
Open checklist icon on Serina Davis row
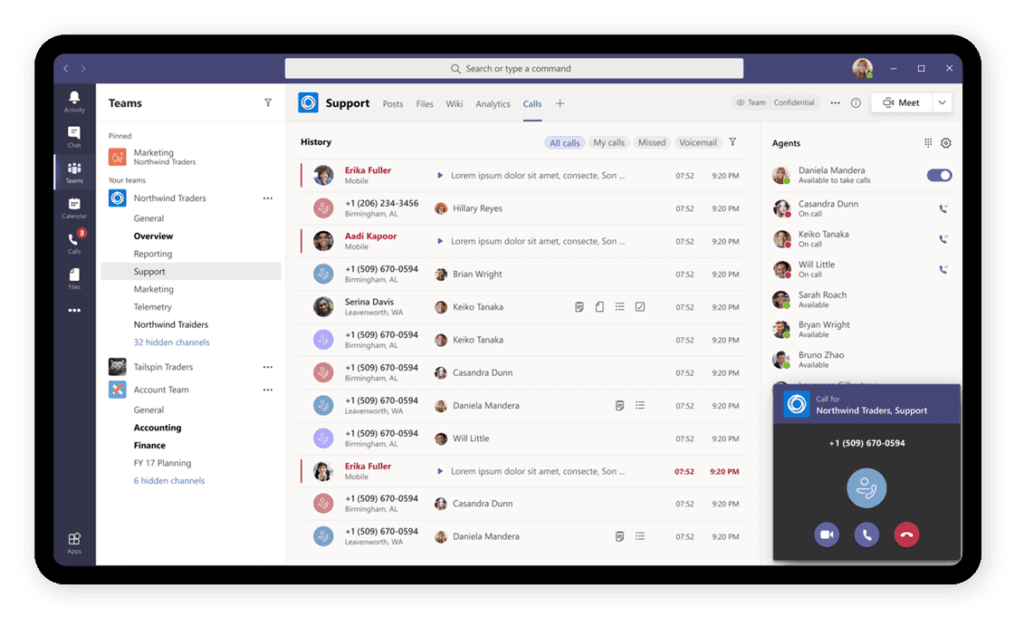(x=640, y=306)
